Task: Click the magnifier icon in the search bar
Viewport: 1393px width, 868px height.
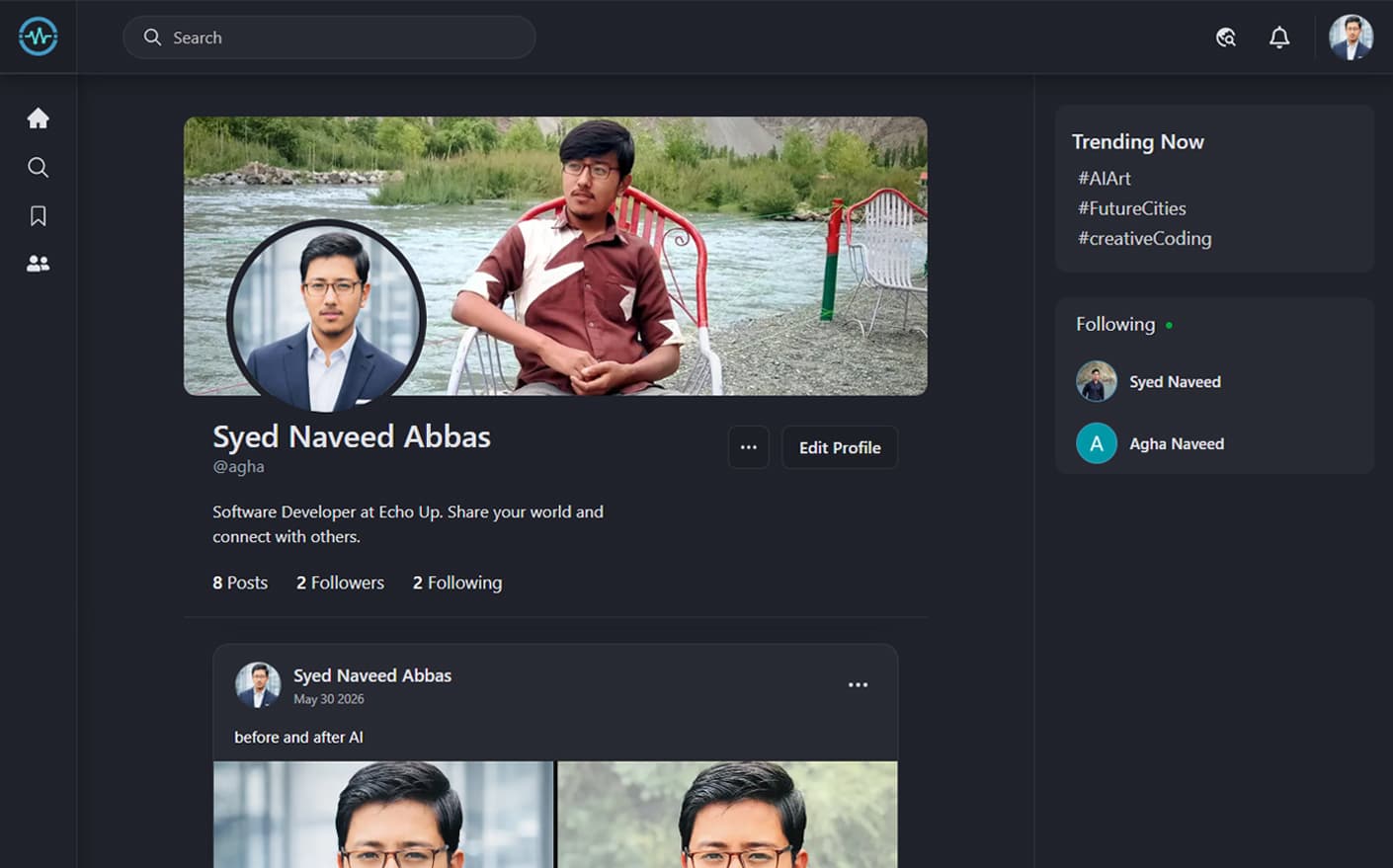Action: [x=152, y=38]
